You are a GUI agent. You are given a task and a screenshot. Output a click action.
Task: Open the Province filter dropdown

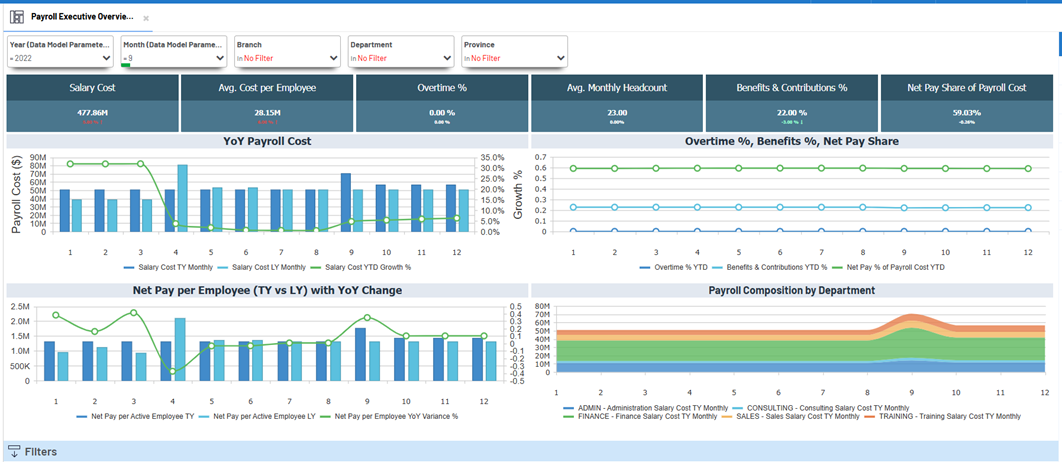point(560,58)
